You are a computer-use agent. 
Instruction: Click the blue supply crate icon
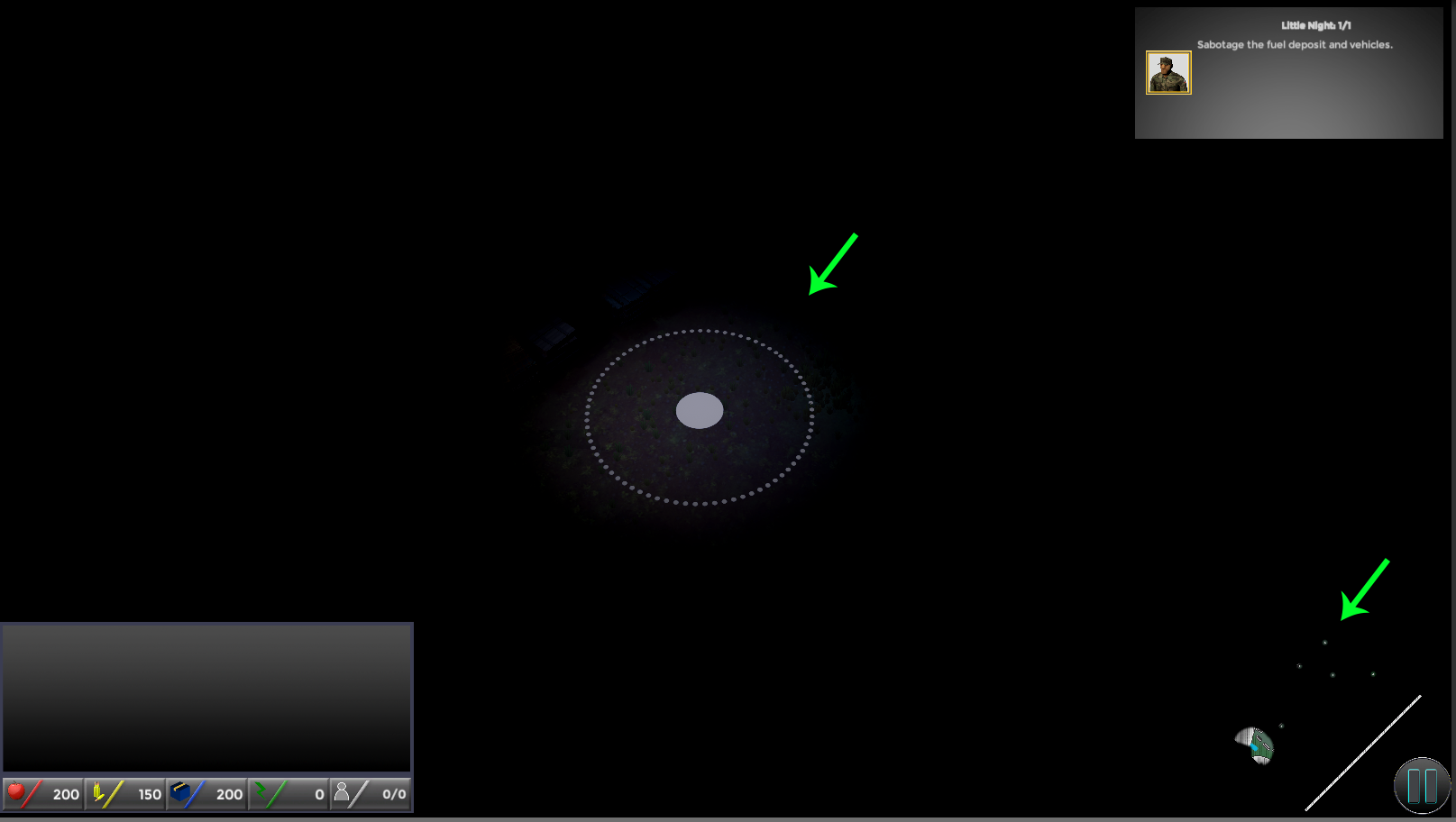[181, 792]
